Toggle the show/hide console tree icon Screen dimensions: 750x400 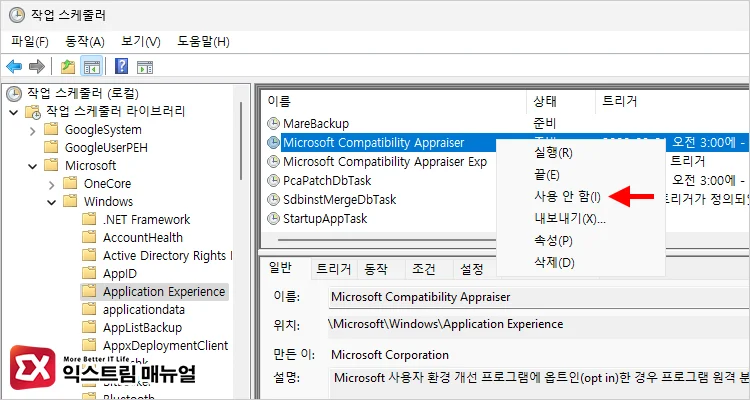point(91,67)
